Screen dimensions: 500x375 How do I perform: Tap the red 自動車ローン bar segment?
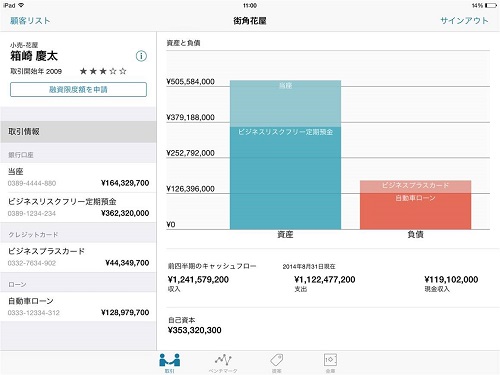(x=415, y=211)
